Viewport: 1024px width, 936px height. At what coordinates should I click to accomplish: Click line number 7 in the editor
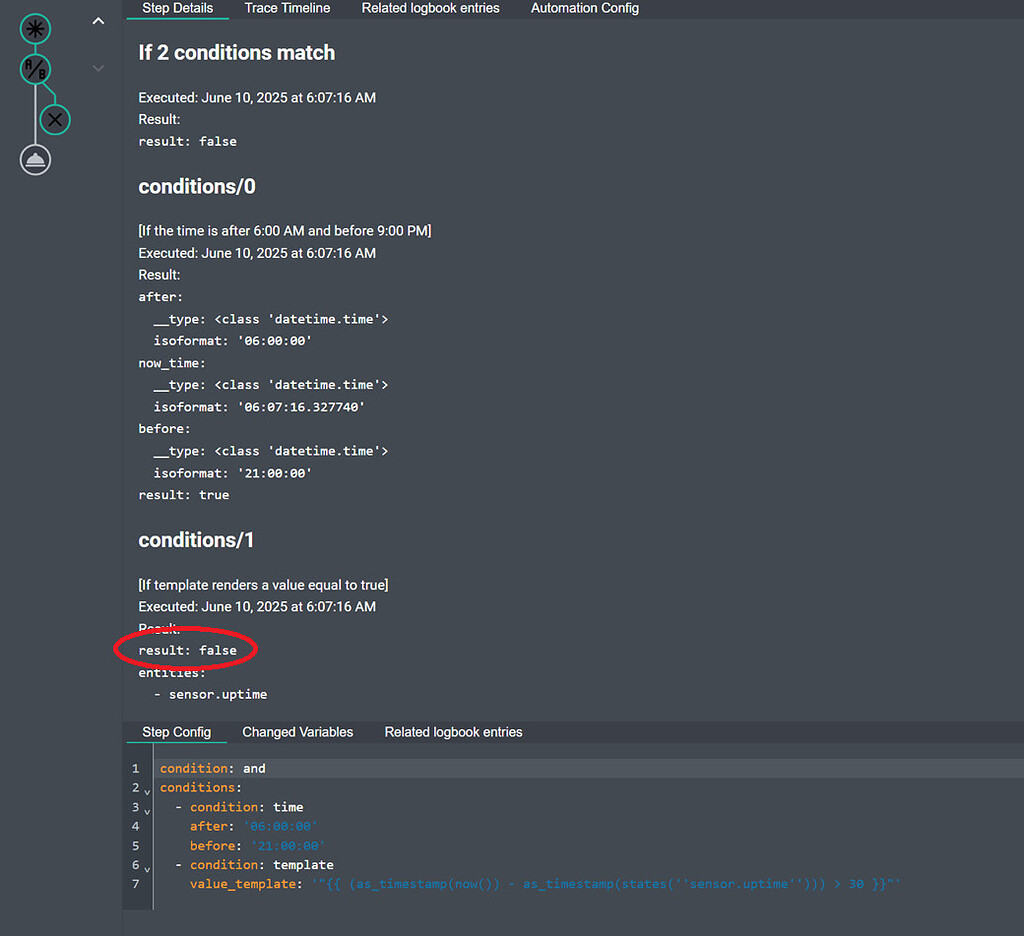(136, 884)
